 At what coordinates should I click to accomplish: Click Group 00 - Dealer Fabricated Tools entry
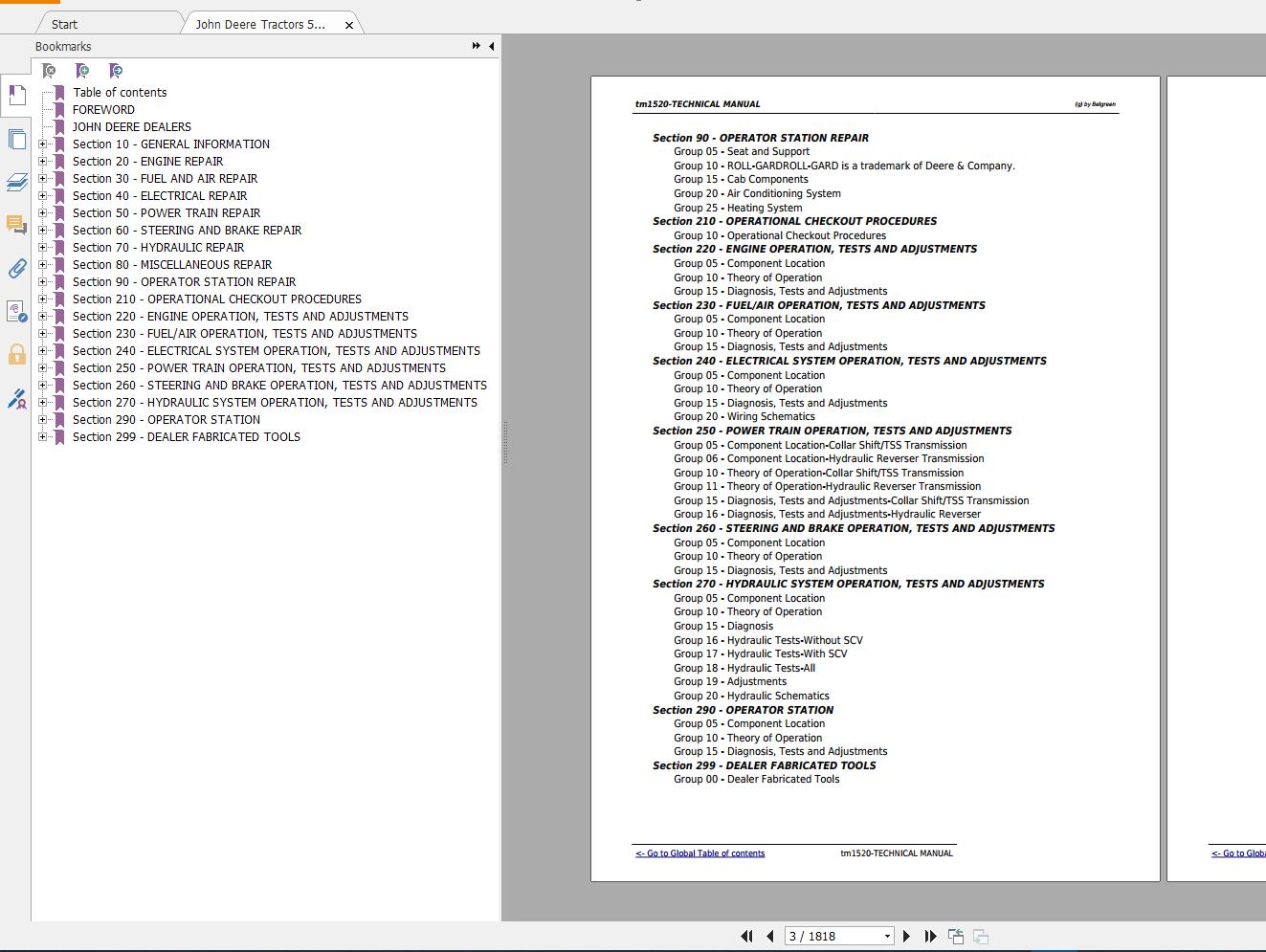pyautogui.click(x=756, y=780)
